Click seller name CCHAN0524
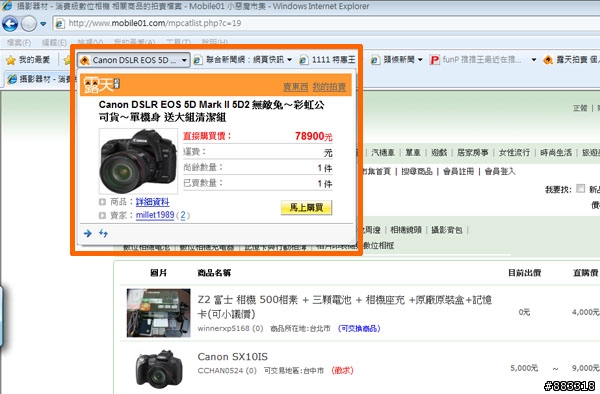Viewport: 600px width, 394px height. 220,370
